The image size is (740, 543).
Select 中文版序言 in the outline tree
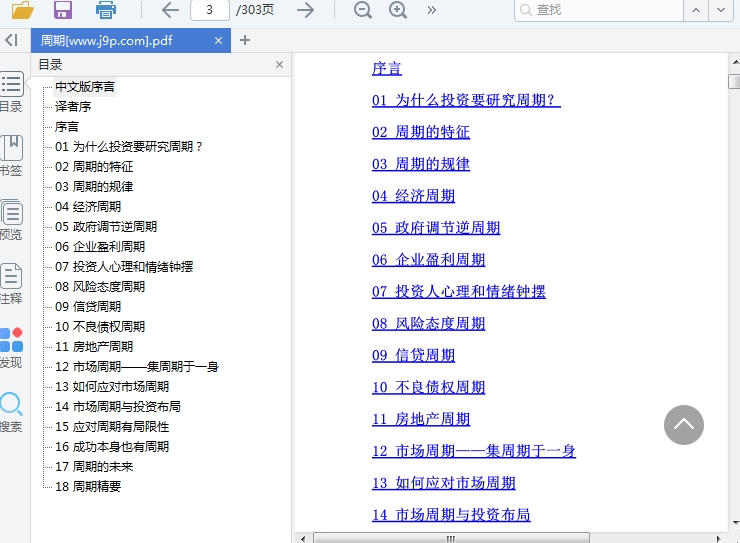(85, 87)
